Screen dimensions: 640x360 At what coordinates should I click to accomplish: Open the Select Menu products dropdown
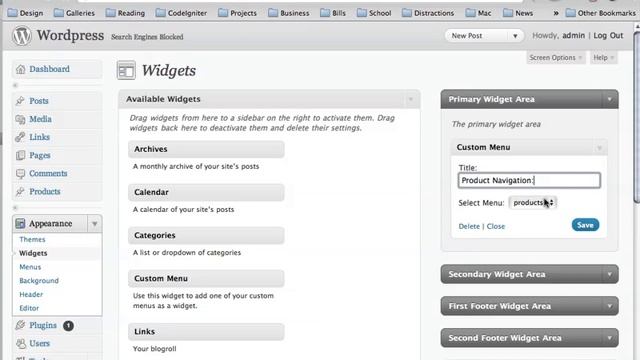click(533, 202)
